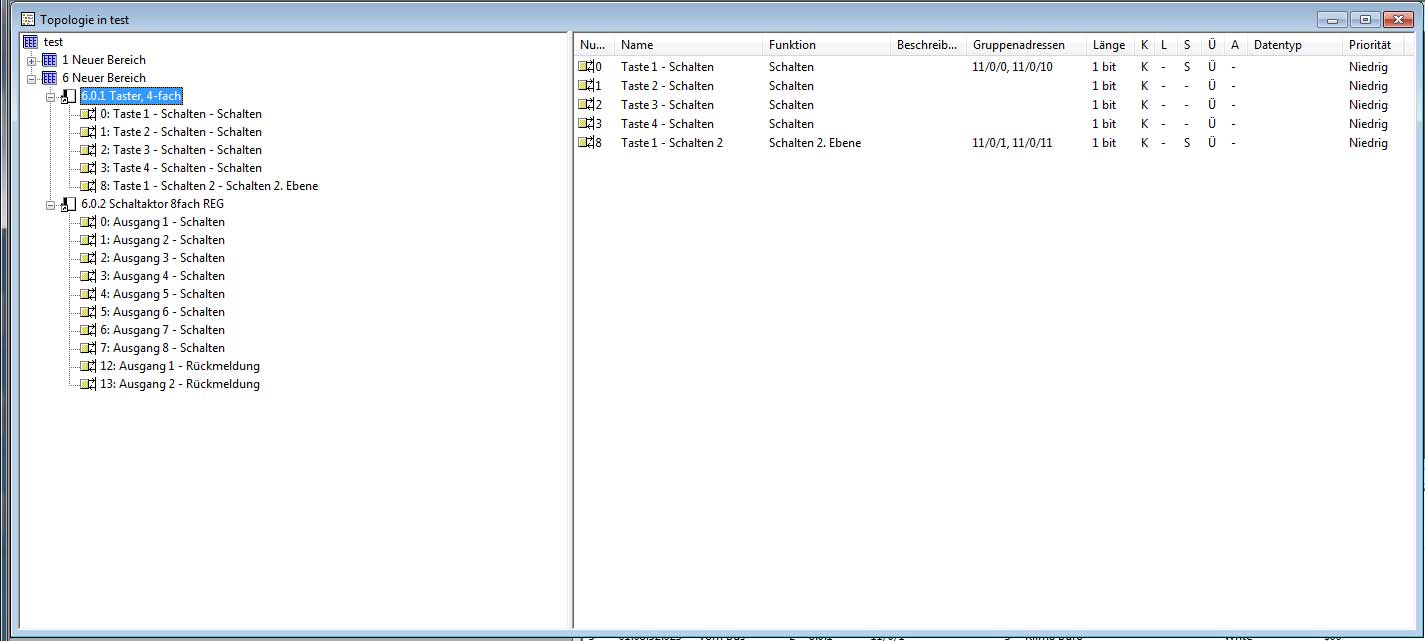Viewport: 1425px width, 641px height.
Task: Click tree icon of 12: Ausgang 1 - Rückmeldung
Action: 88,366
